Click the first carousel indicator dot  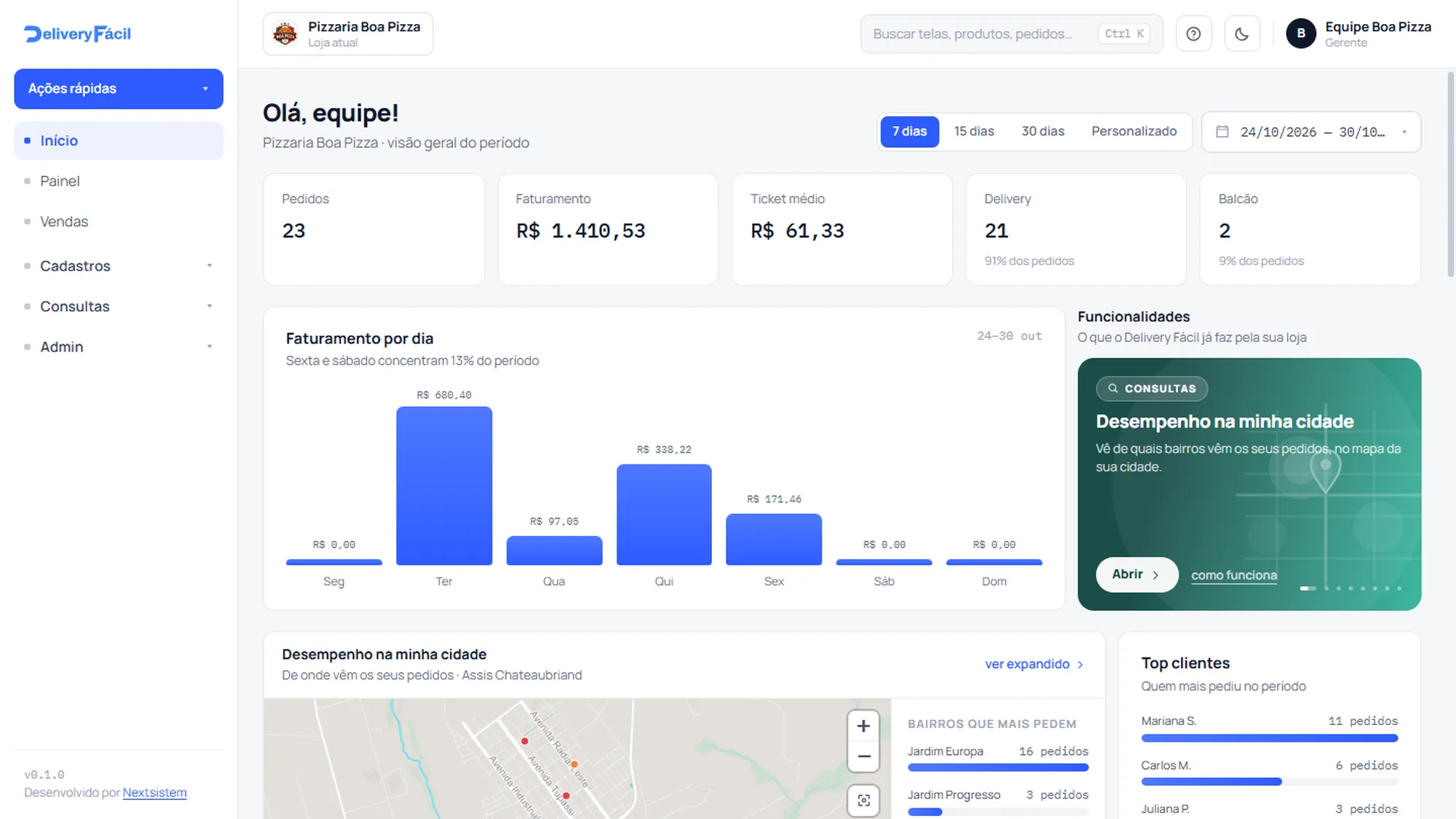(1307, 588)
